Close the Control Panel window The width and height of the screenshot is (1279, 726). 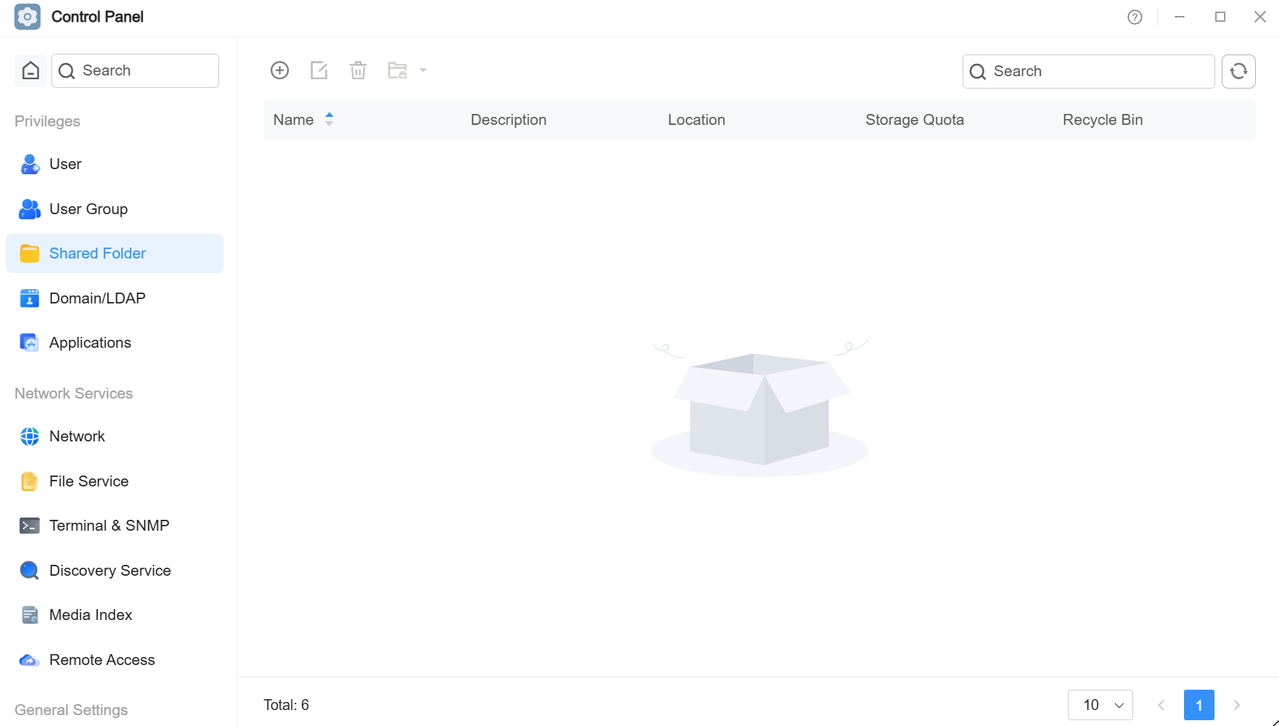point(1260,17)
